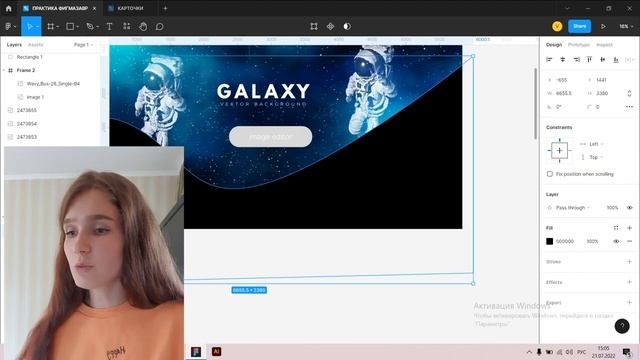Open the Figma main menu icon

(9, 27)
